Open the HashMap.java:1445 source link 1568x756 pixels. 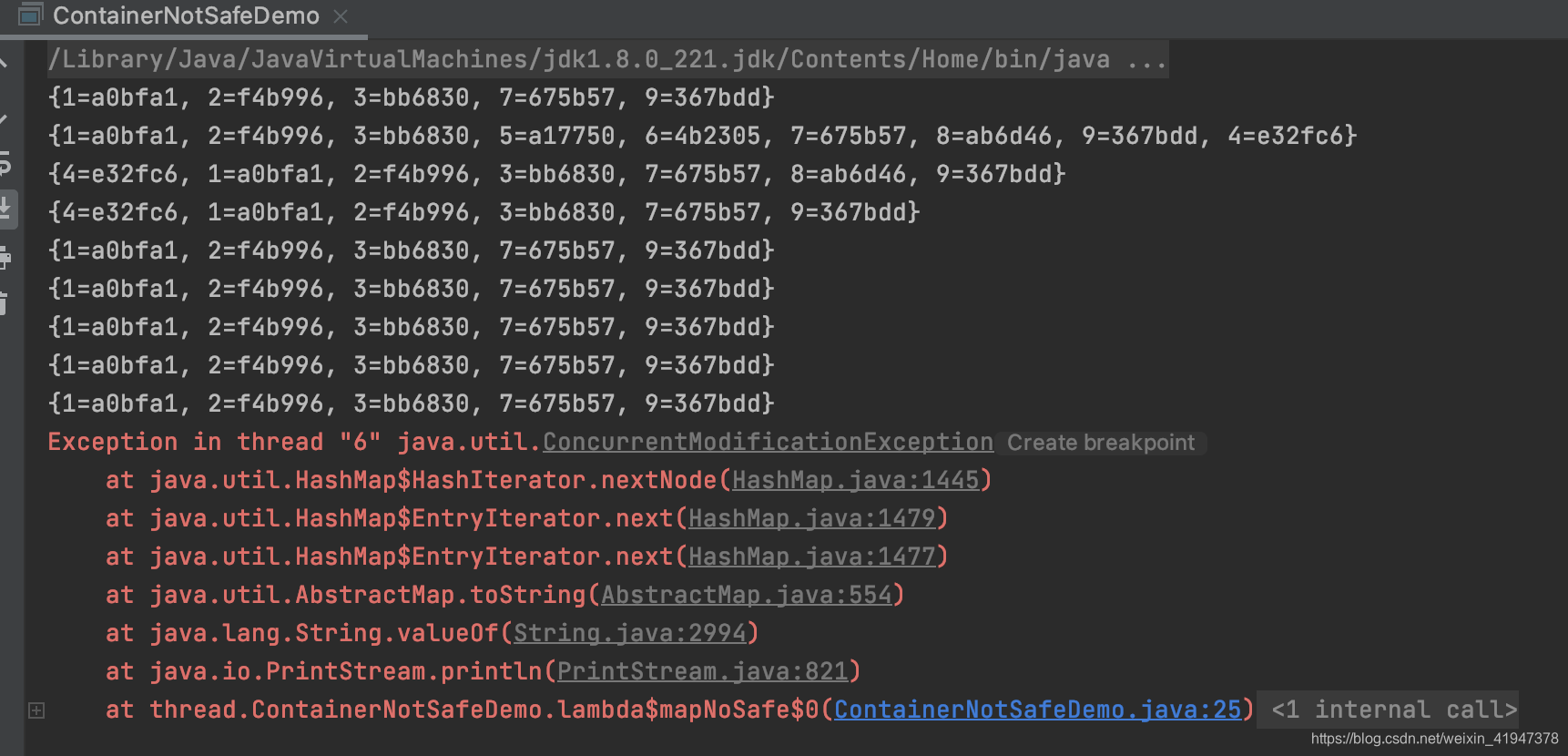point(855,480)
